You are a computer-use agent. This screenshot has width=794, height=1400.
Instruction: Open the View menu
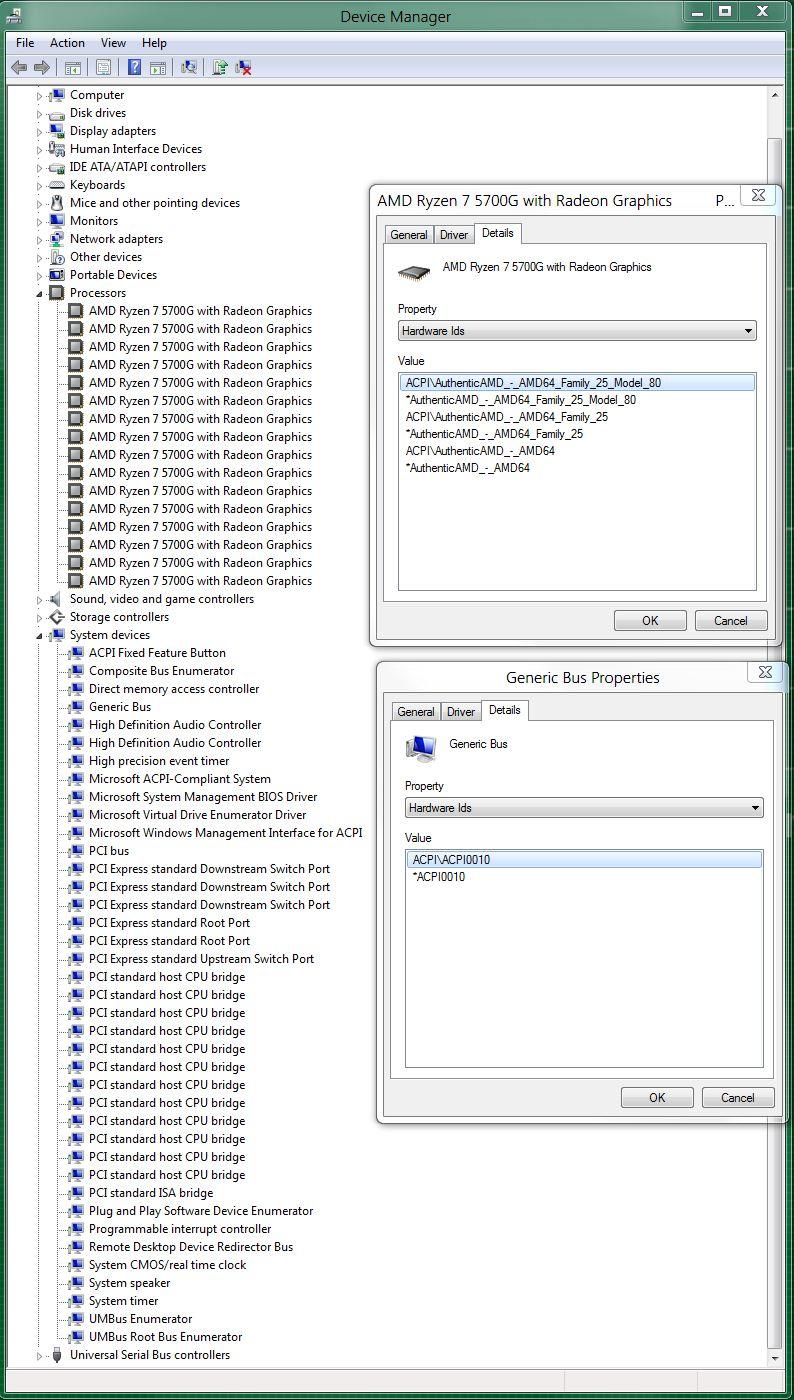pos(113,43)
